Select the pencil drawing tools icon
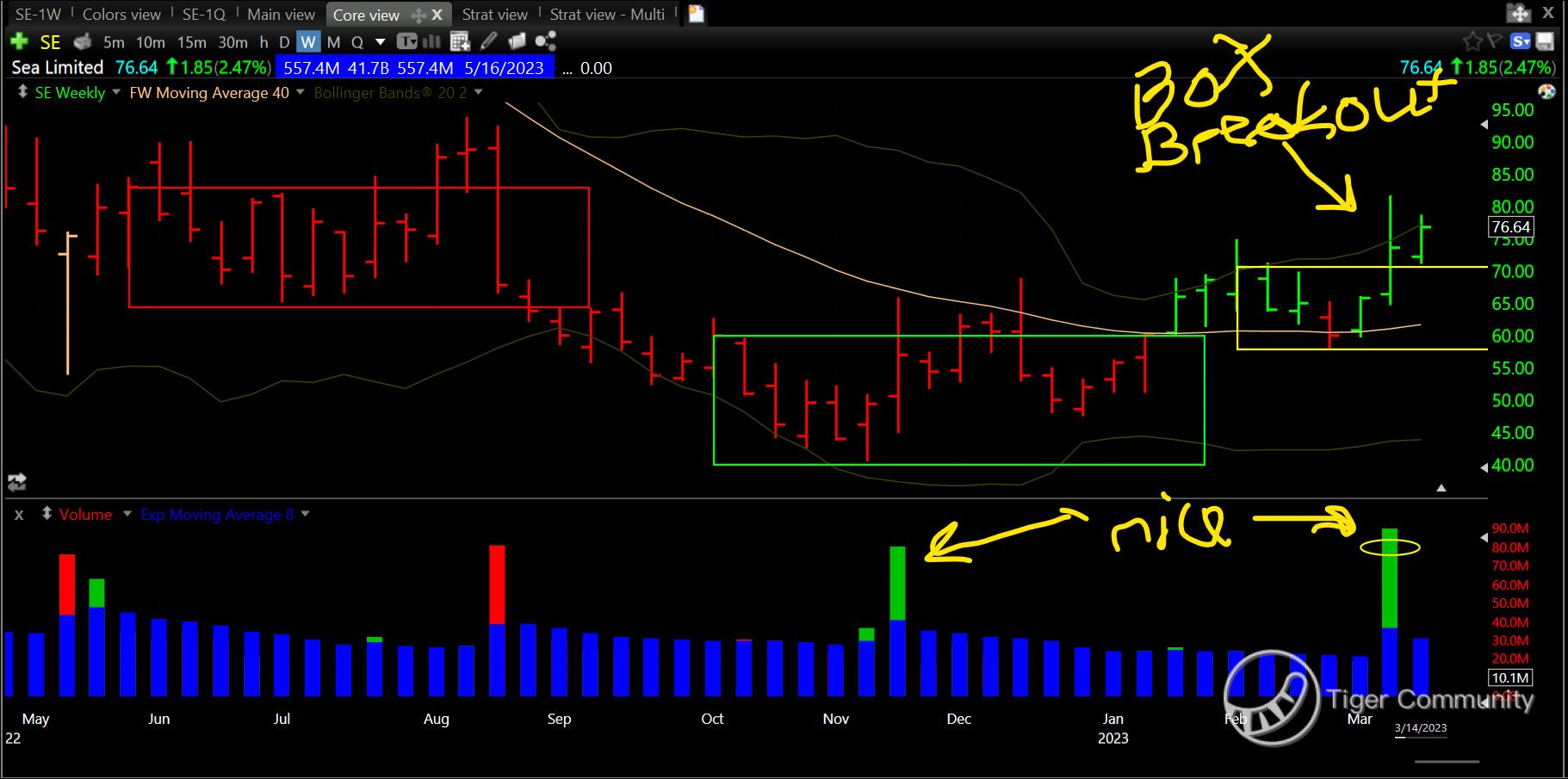 (x=488, y=41)
